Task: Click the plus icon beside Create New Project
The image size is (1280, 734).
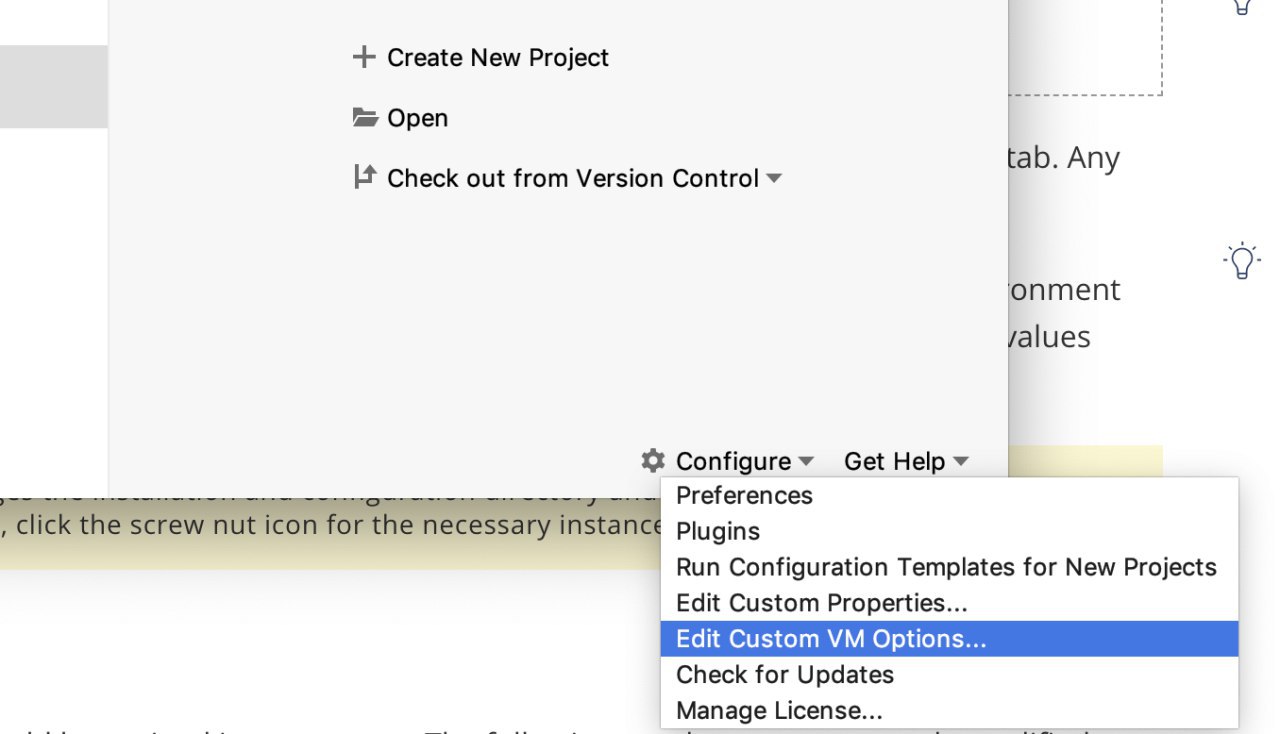Action: 364,57
